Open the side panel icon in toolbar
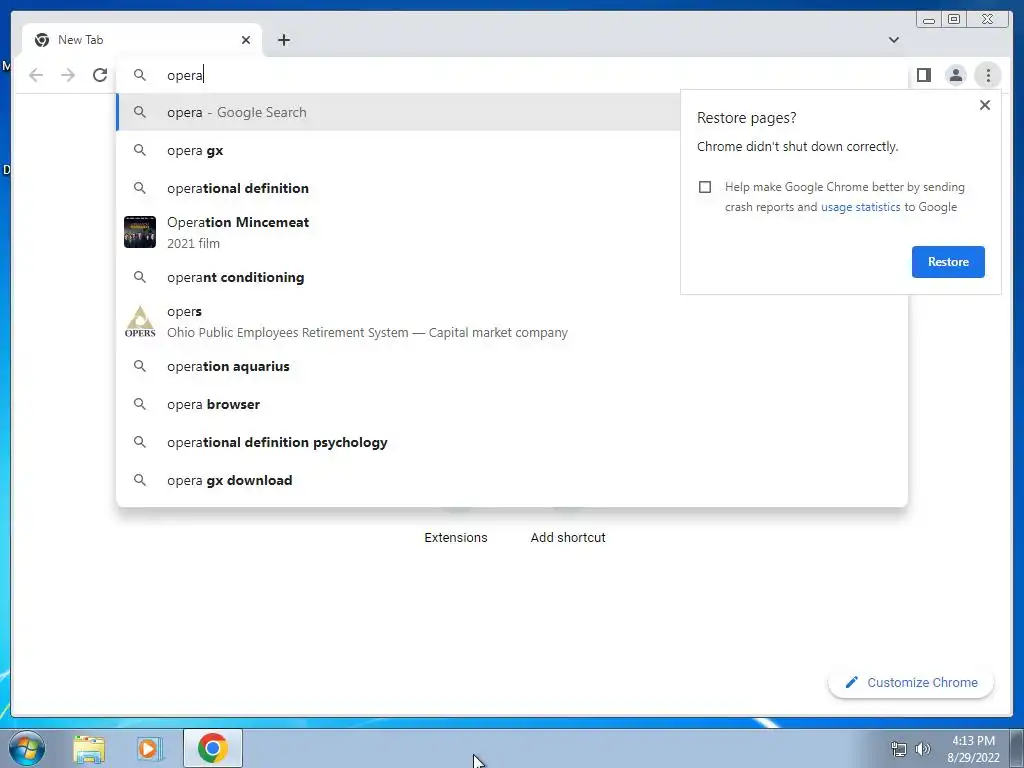Screen dimensions: 1024x768 click(x=923, y=75)
